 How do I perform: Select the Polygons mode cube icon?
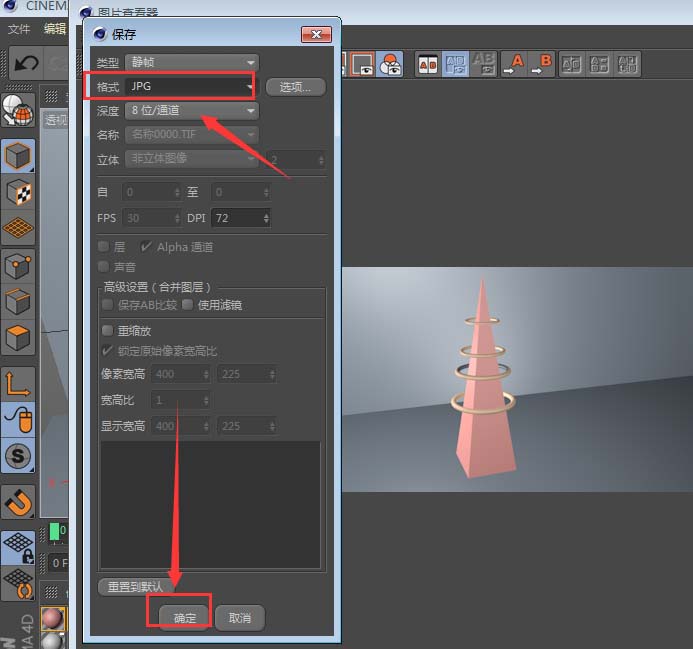(x=18, y=337)
